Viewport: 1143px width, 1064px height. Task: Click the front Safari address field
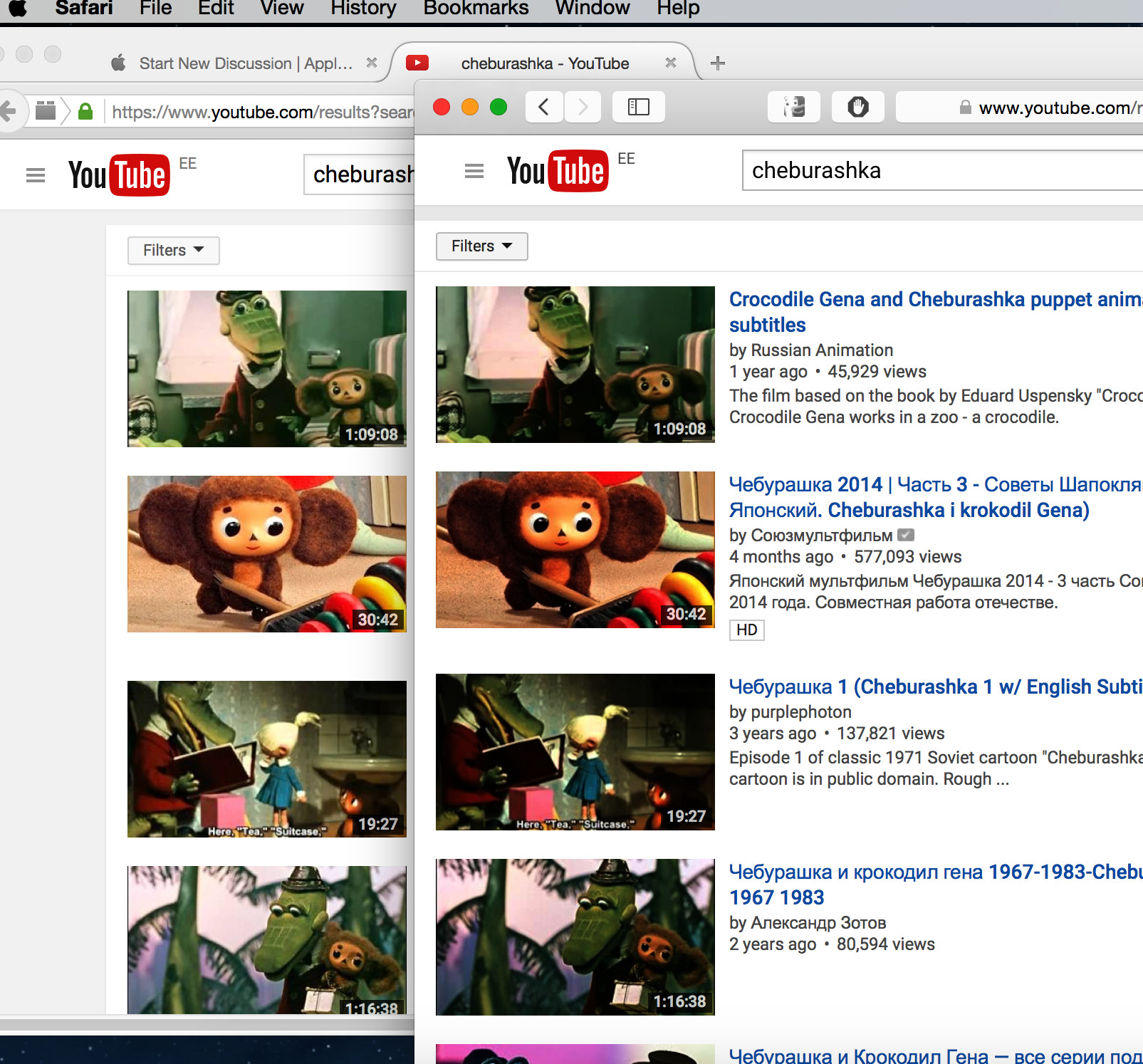click(1019, 108)
